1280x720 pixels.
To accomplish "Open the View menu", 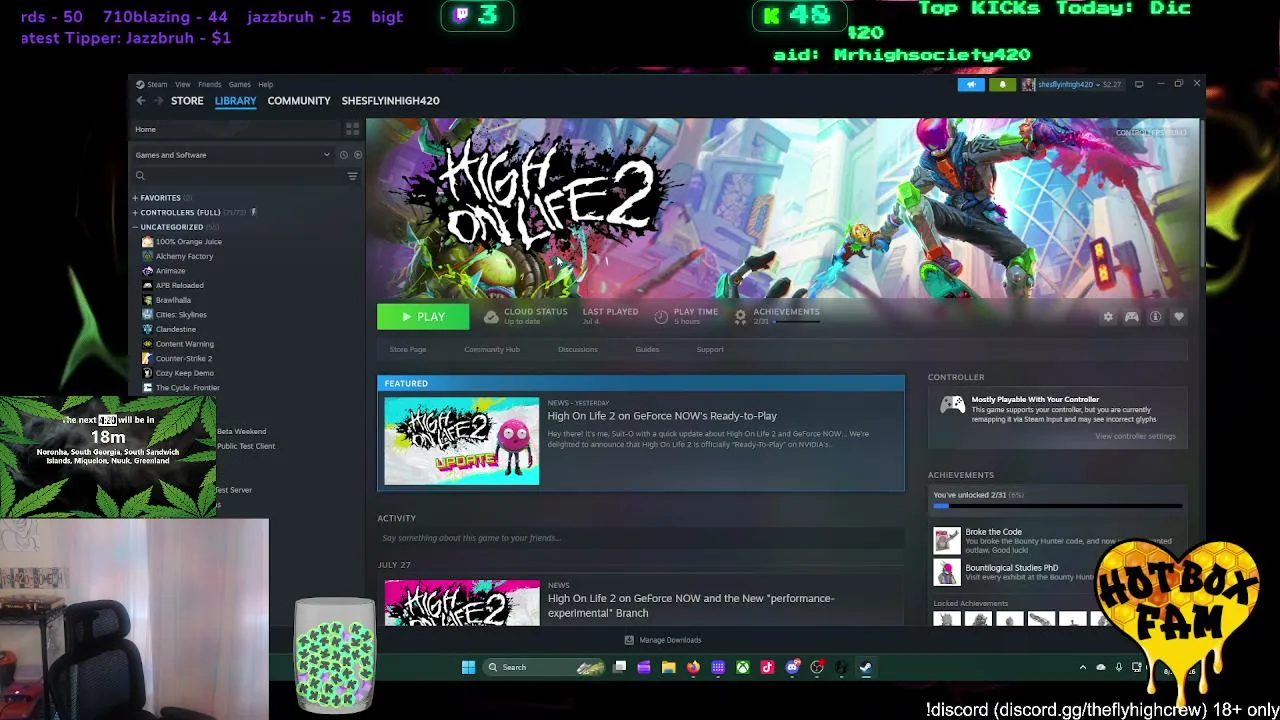I will [x=183, y=84].
